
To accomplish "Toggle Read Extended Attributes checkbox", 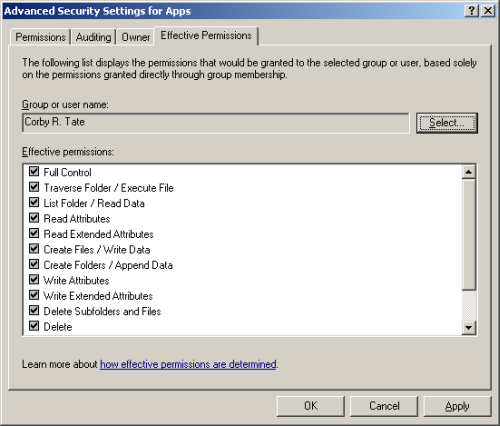I will [x=34, y=233].
